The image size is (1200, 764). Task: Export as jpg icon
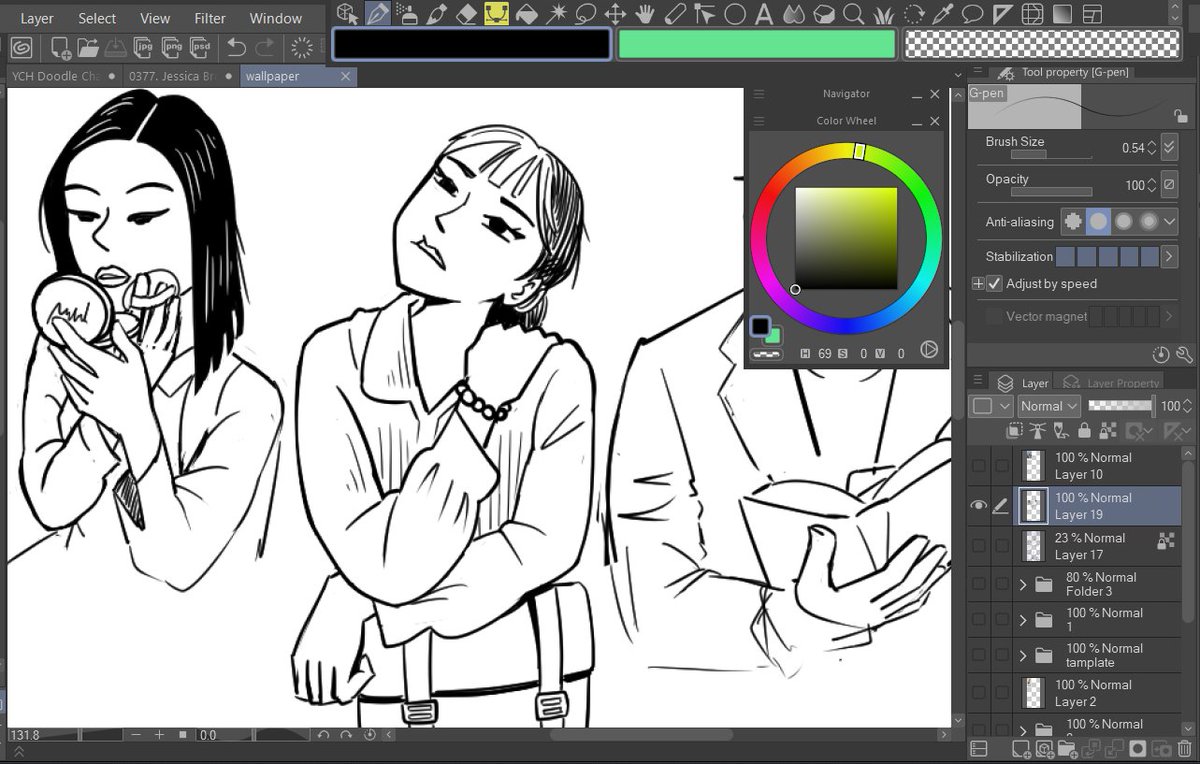coord(144,47)
